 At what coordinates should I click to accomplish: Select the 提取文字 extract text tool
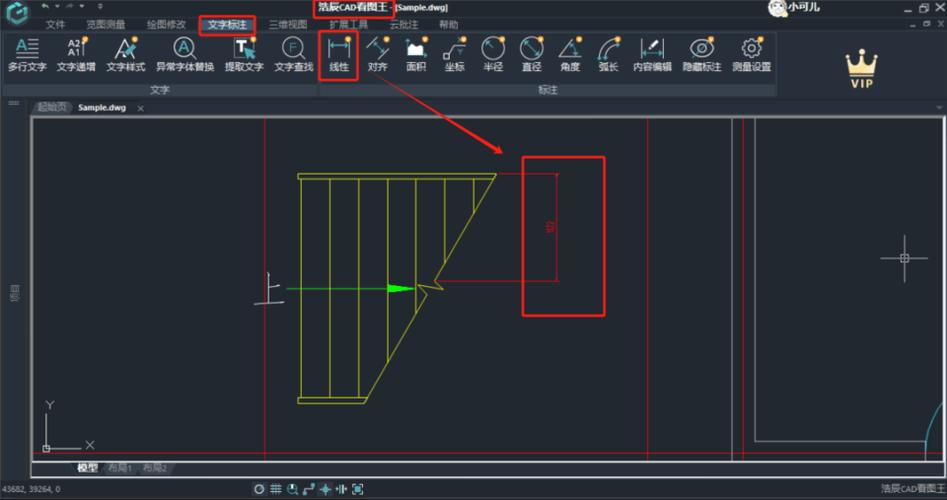[244, 56]
